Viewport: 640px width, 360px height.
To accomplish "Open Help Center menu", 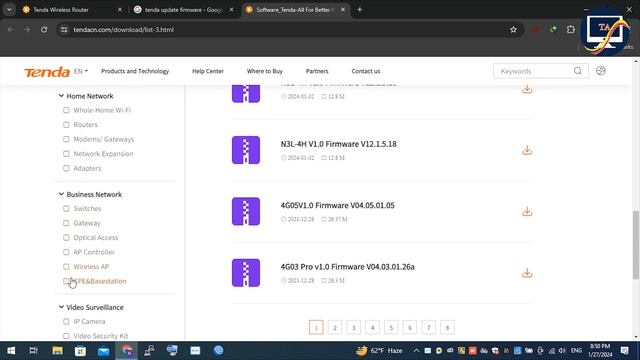I will click(208, 71).
